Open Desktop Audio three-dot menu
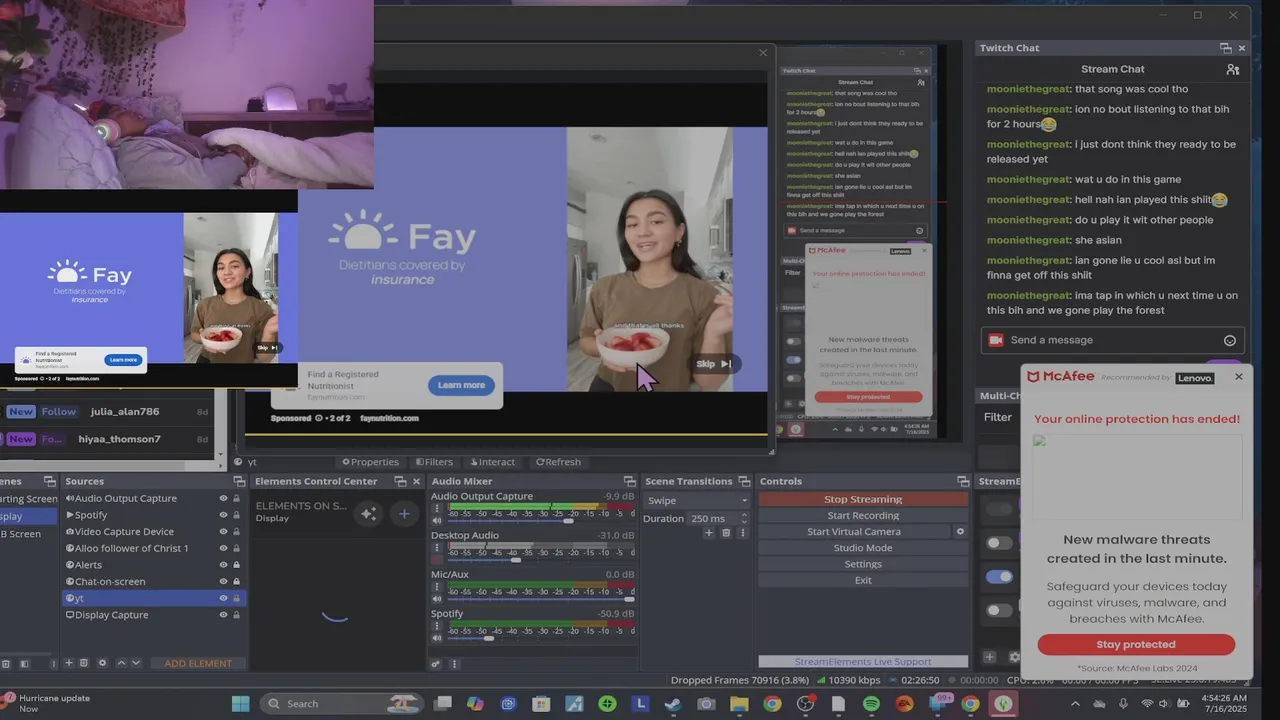 (x=437, y=548)
